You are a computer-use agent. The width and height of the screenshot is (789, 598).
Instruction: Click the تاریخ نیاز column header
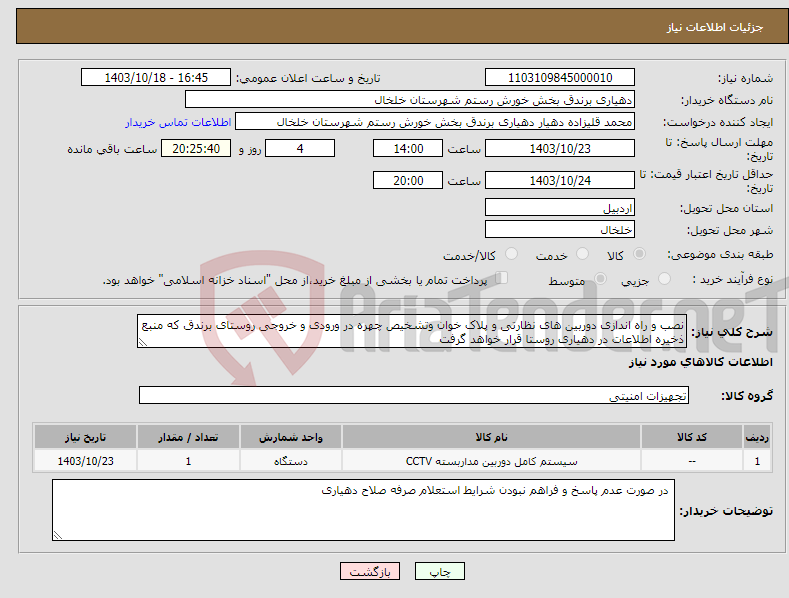pyautogui.click(x=86, y=437)
